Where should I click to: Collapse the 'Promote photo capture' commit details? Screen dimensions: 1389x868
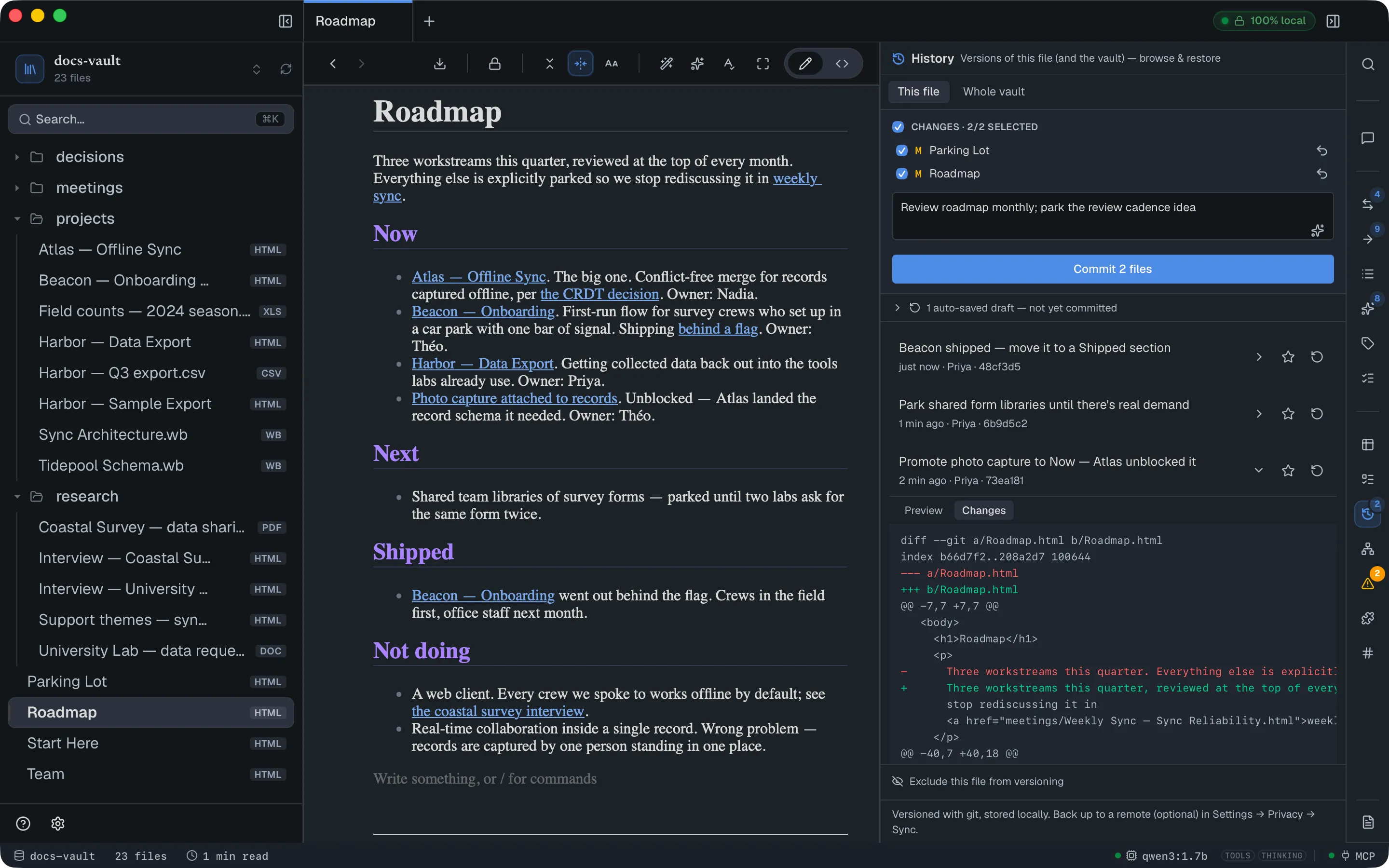(1259, 470)
